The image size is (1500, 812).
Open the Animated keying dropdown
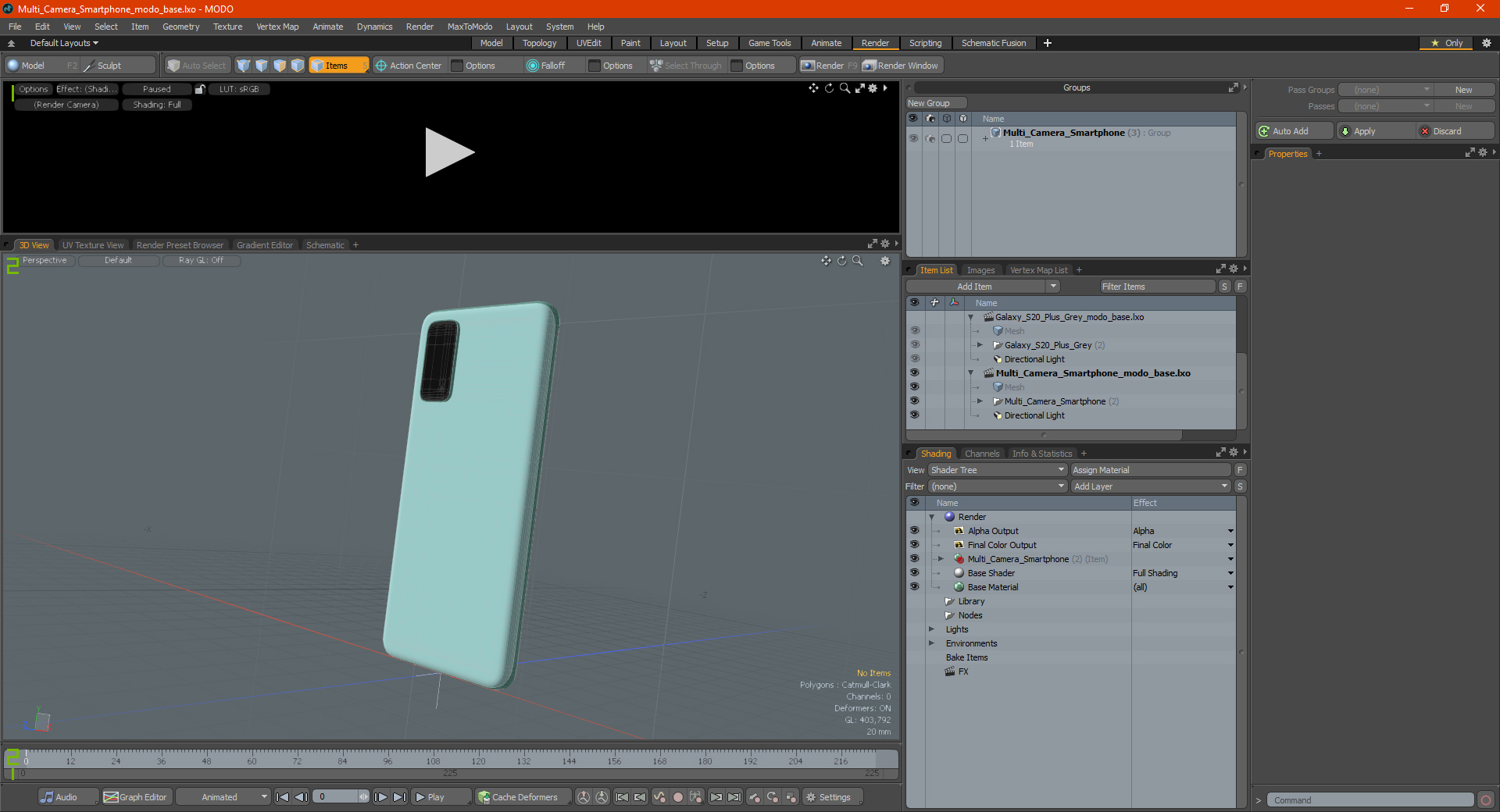click(223, 797)
